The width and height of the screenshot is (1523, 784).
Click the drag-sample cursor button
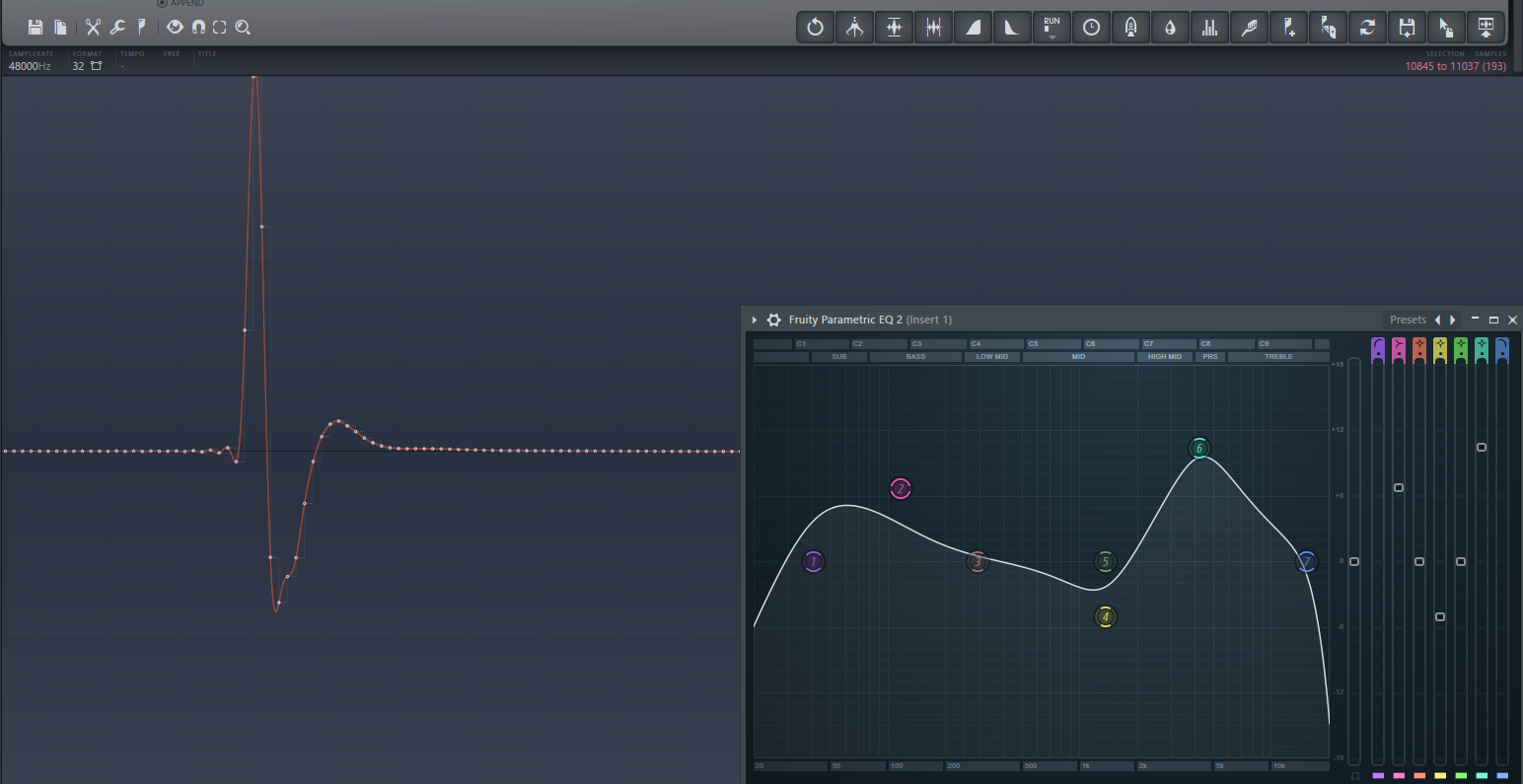pyautogui.click(x=1446, y=28)
